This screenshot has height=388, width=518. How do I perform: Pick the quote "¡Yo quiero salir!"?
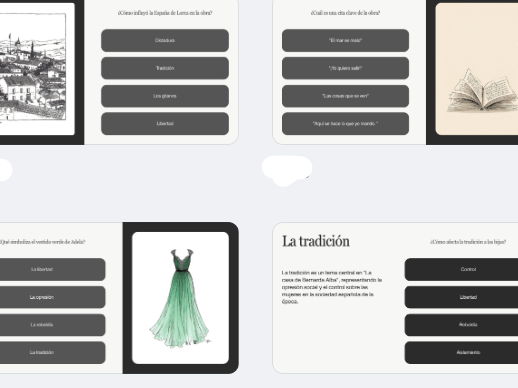coord(345,68)
